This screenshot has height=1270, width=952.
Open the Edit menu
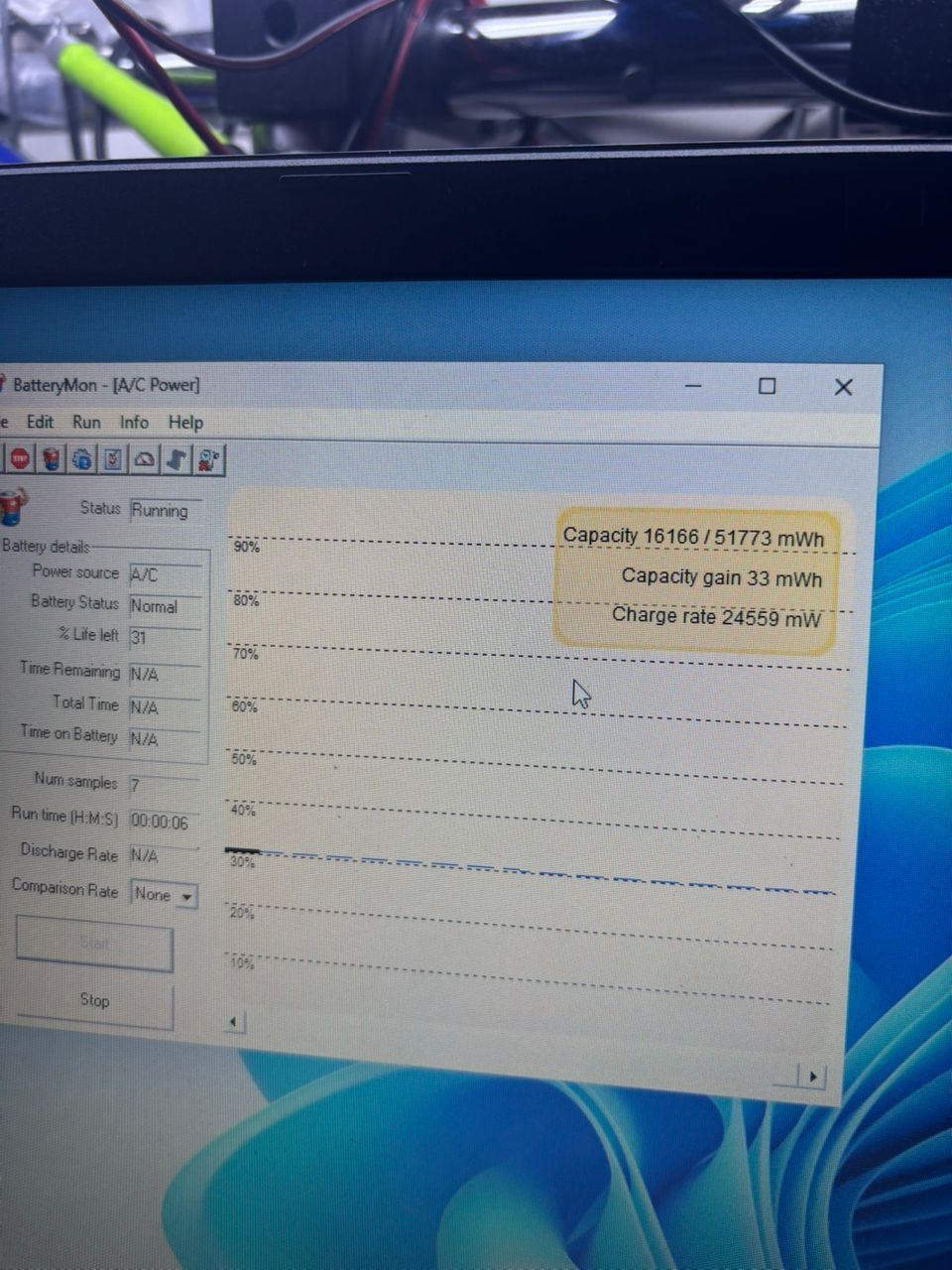point(40,422)
